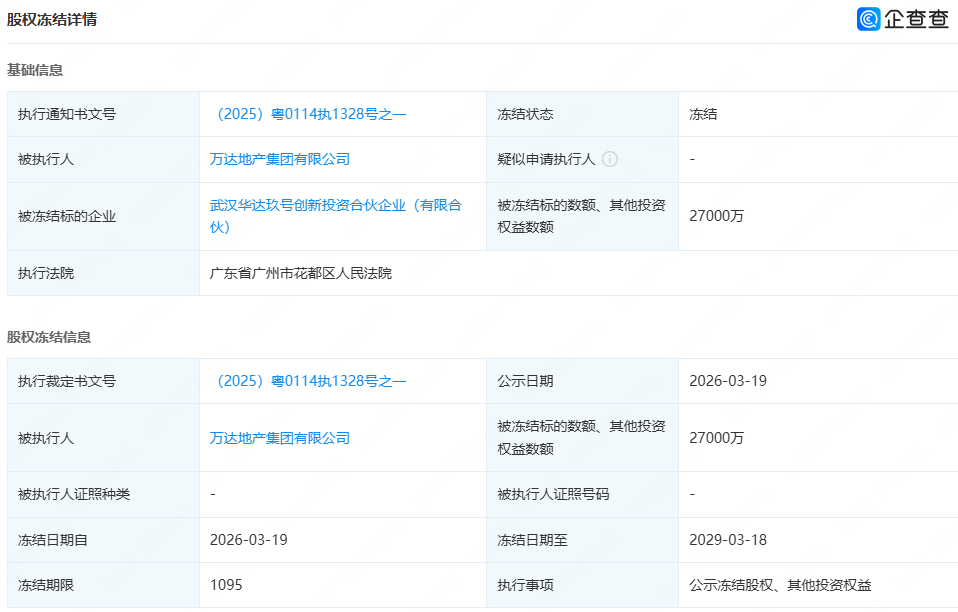This screenshot has width=958, height=612.
Task: Click the 冻结日期自 value 2026-03-19
Action: 249,540
